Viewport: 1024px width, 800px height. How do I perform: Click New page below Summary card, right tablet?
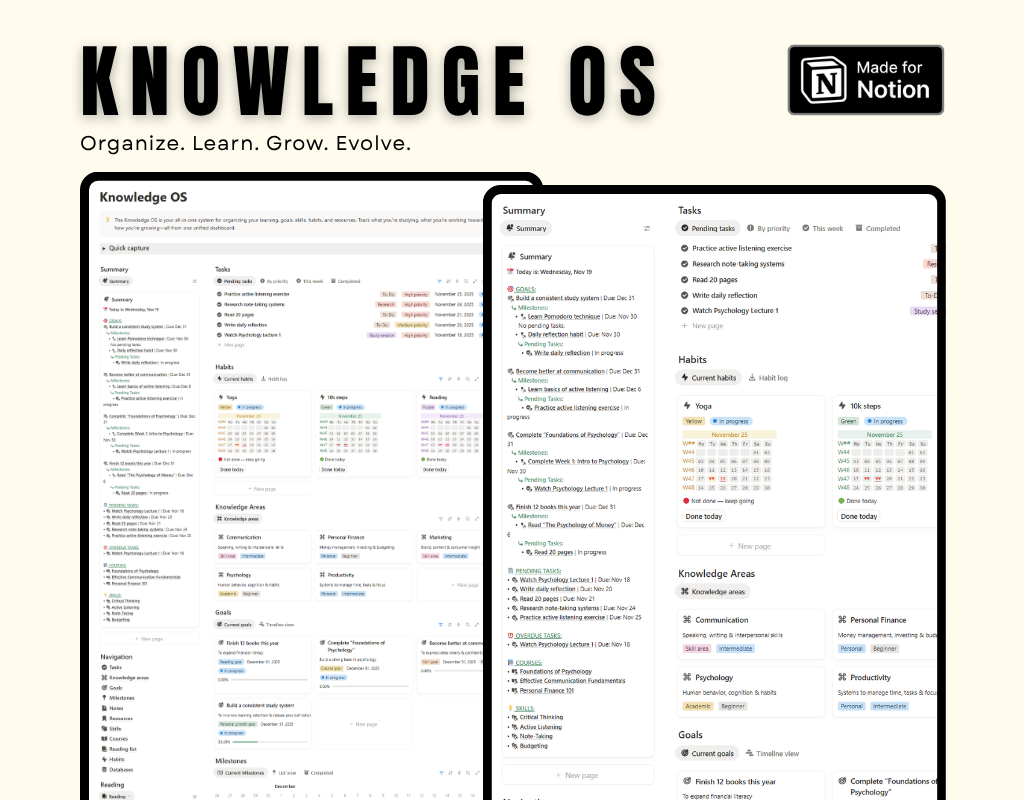tap(578, 775)
